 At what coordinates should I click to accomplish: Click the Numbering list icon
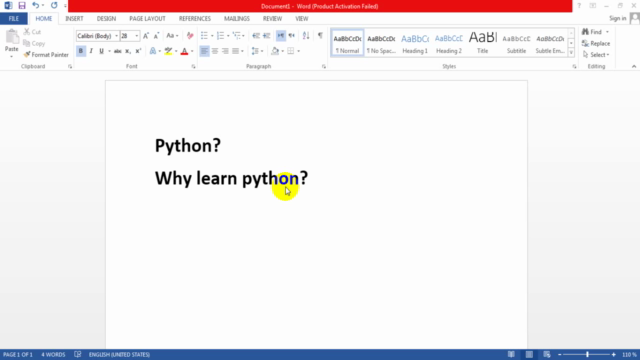pos(220,36)
